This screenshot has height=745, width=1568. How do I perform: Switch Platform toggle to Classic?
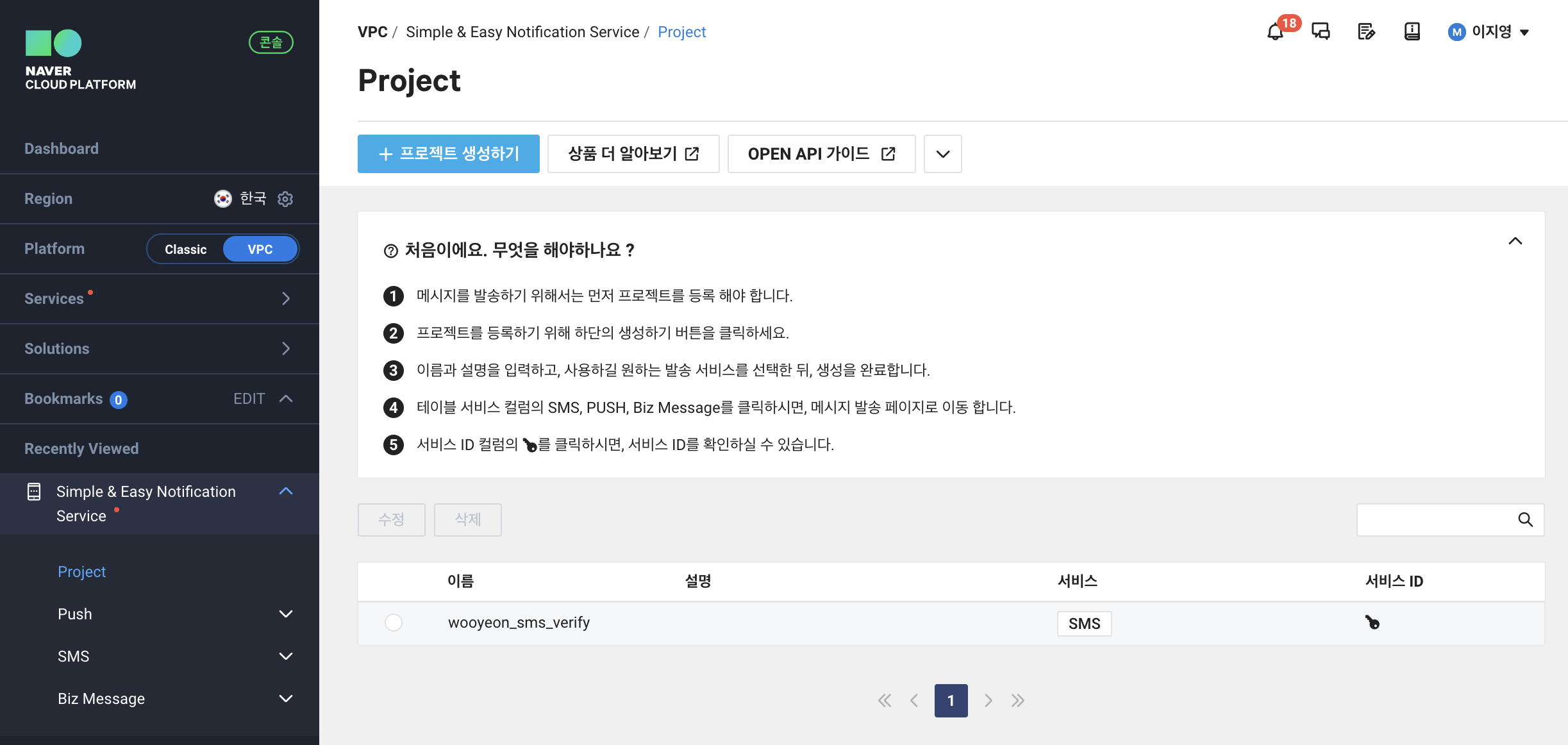[x=185, y=249]
